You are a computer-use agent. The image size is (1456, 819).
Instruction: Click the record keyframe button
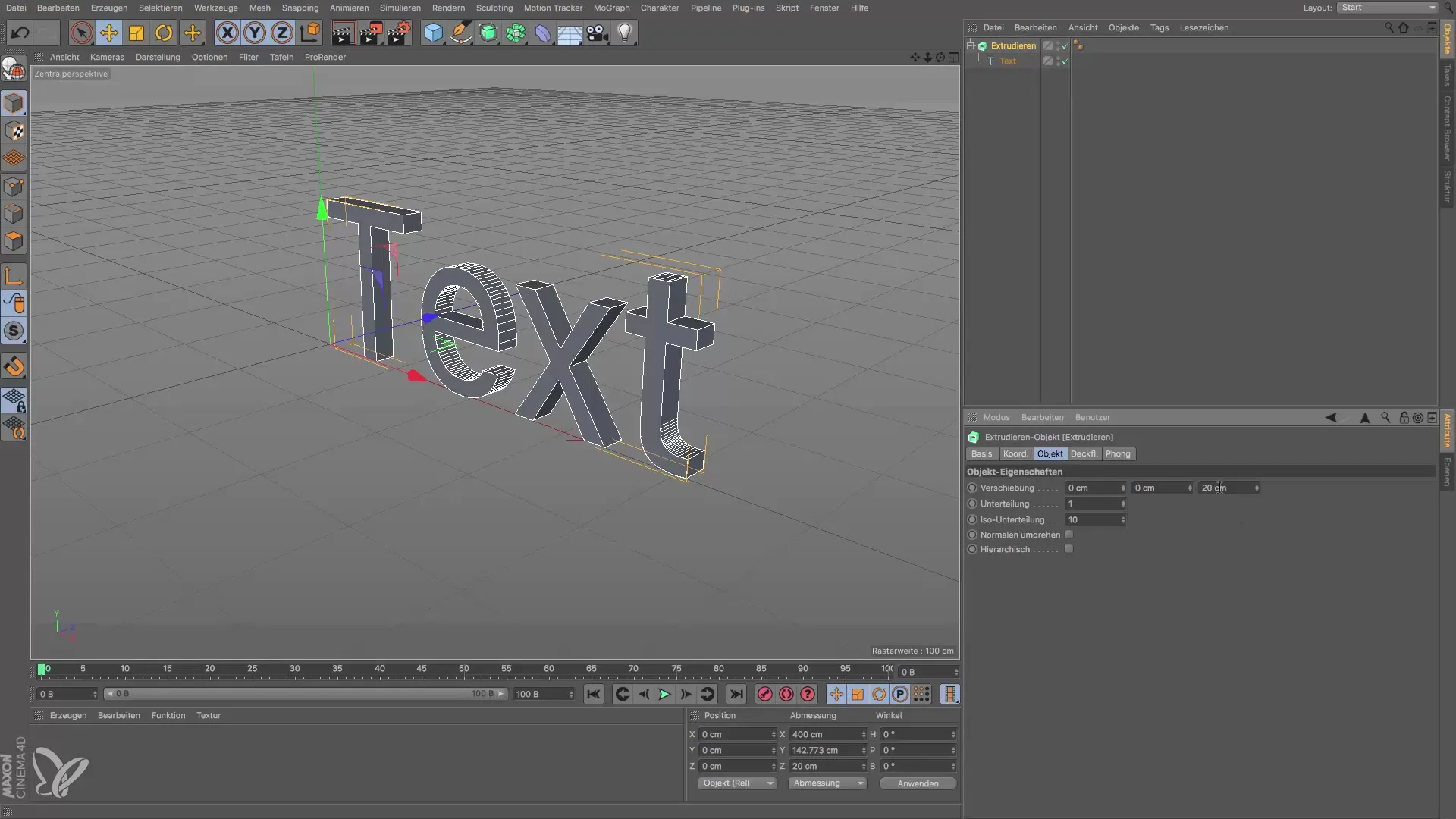tap(764, 694)
